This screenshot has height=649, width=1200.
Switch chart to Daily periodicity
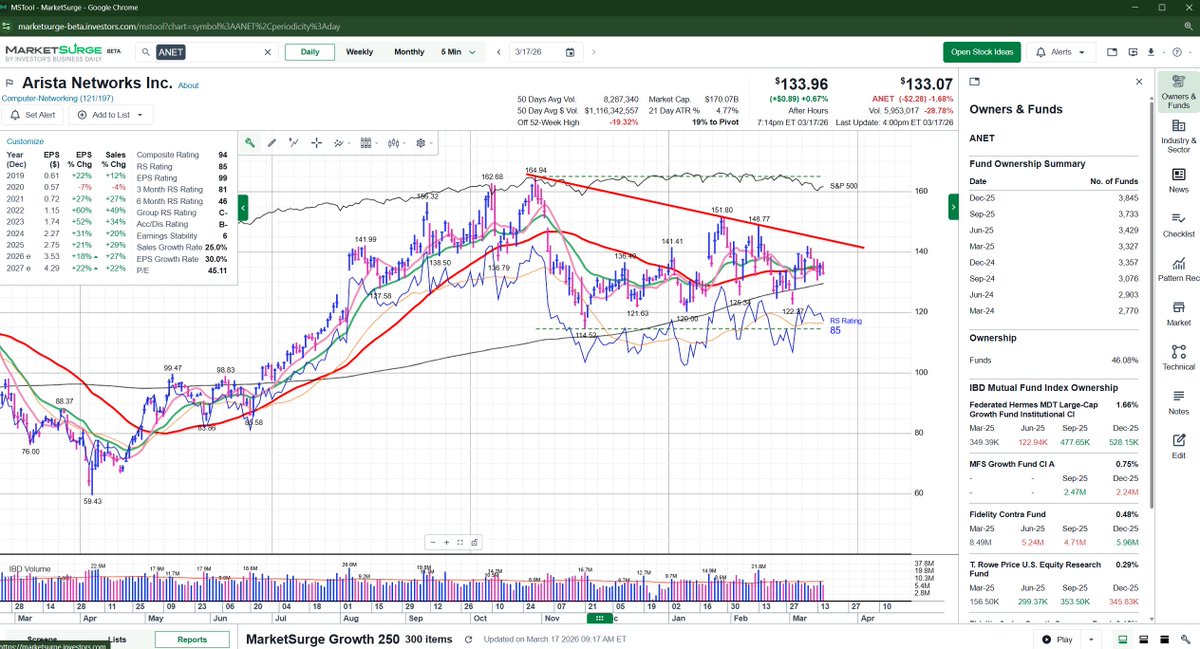pyautogui.click(x=308, y=52)
